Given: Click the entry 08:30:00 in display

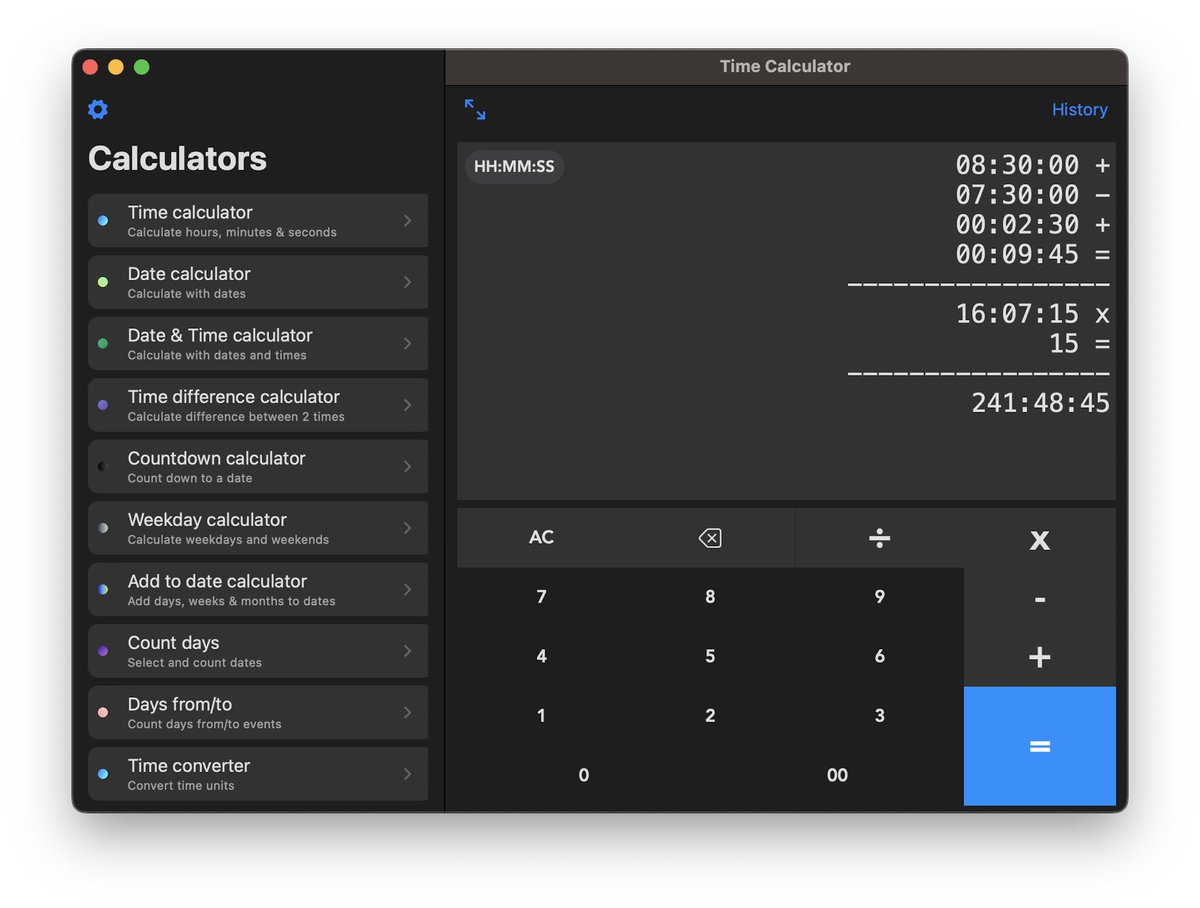Looking at the screenshot, I should point(1017,165).
